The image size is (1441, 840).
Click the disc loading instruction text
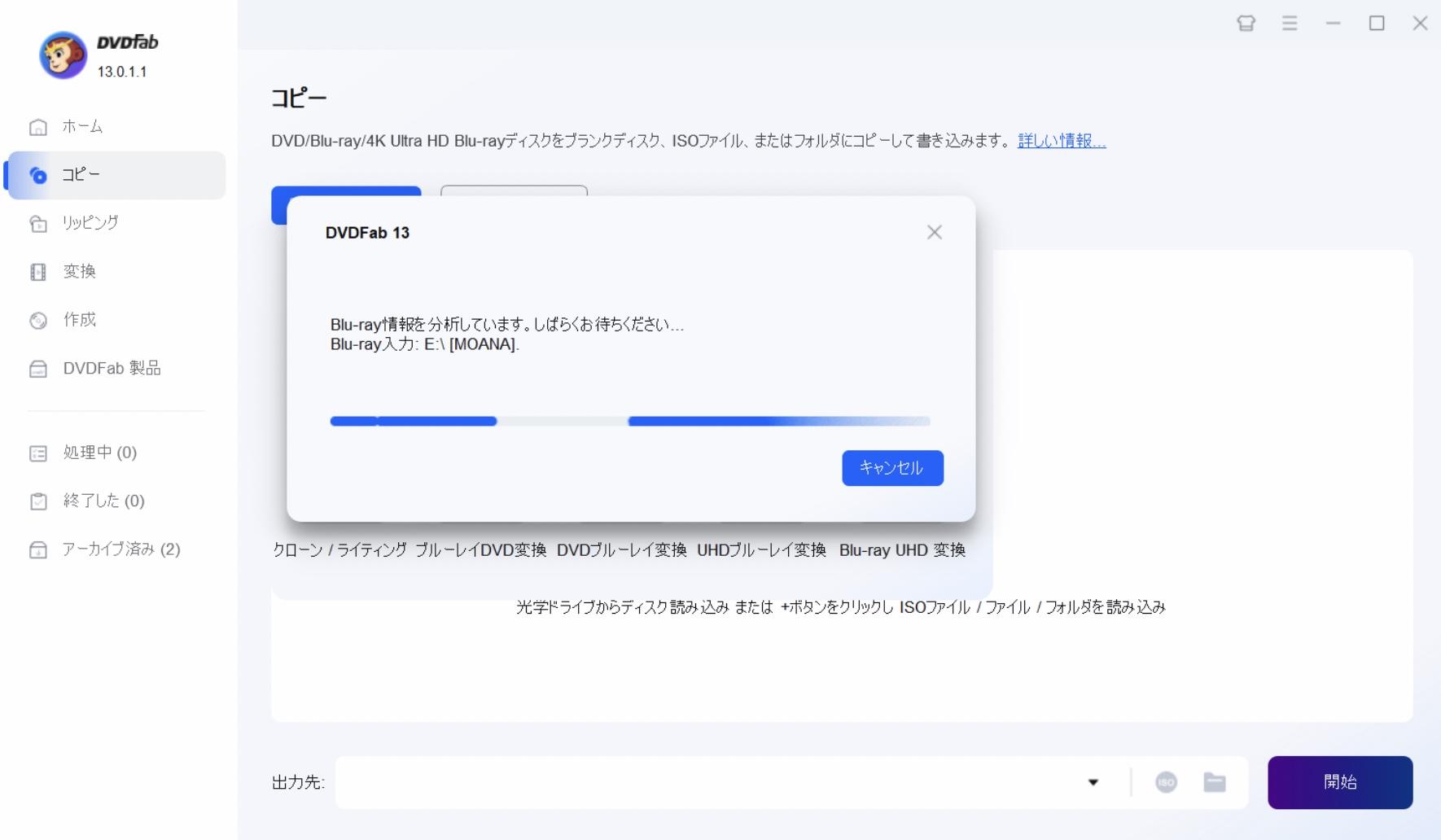841,607
